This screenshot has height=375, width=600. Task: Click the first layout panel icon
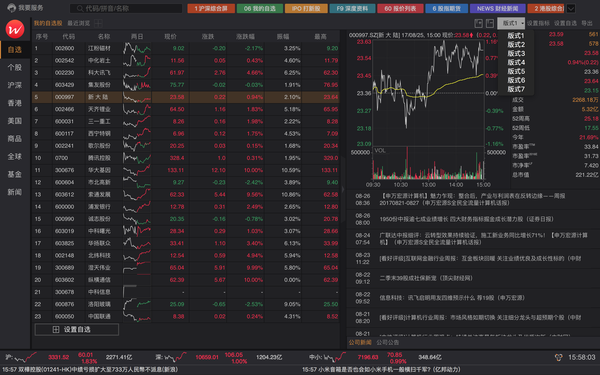pyautogui.click(x=478, y=23)
